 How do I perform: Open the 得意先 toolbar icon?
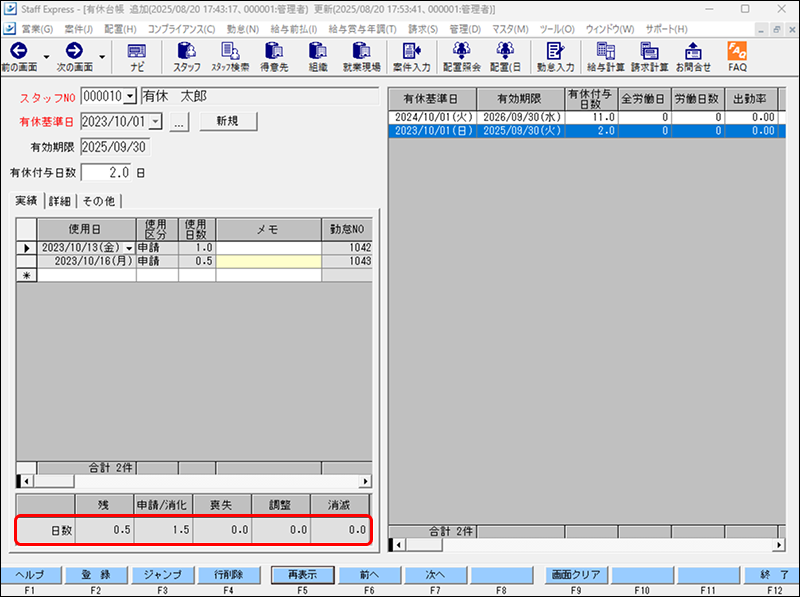click(274, 56)
